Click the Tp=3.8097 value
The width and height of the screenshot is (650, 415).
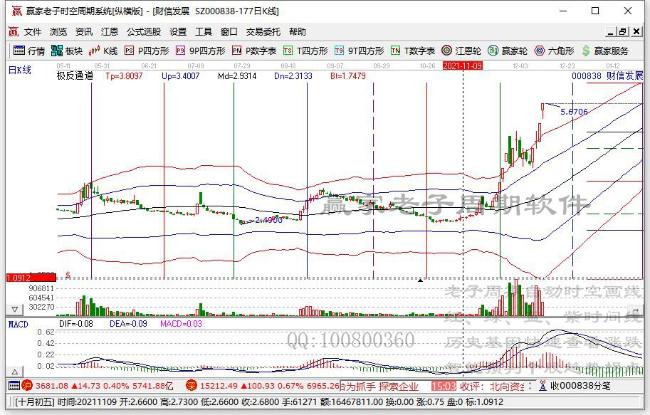pyautogui.click(x=124, y=76)
